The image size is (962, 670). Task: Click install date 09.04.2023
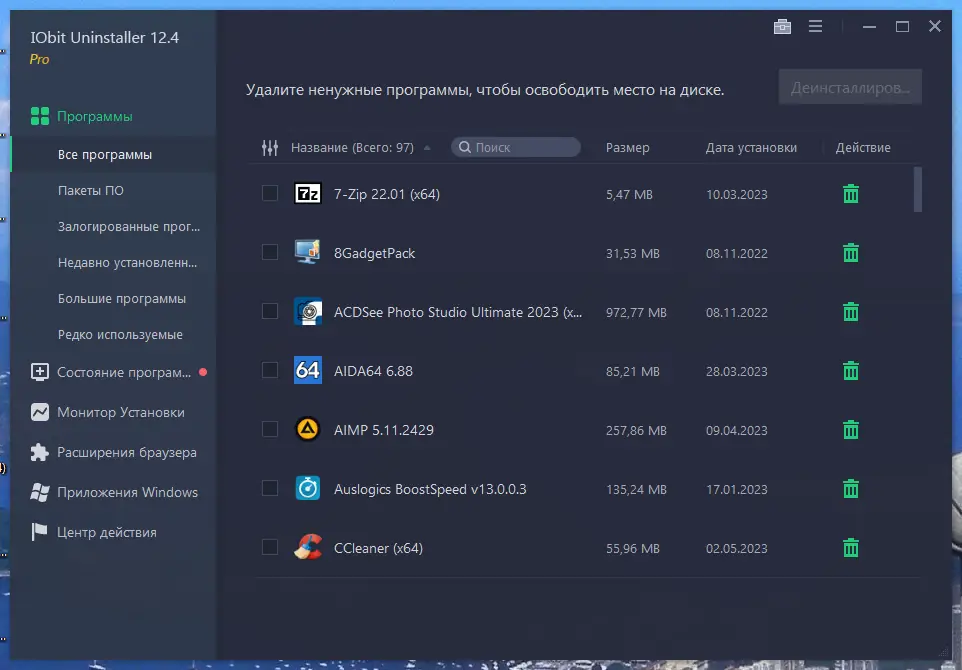(736, 430)
